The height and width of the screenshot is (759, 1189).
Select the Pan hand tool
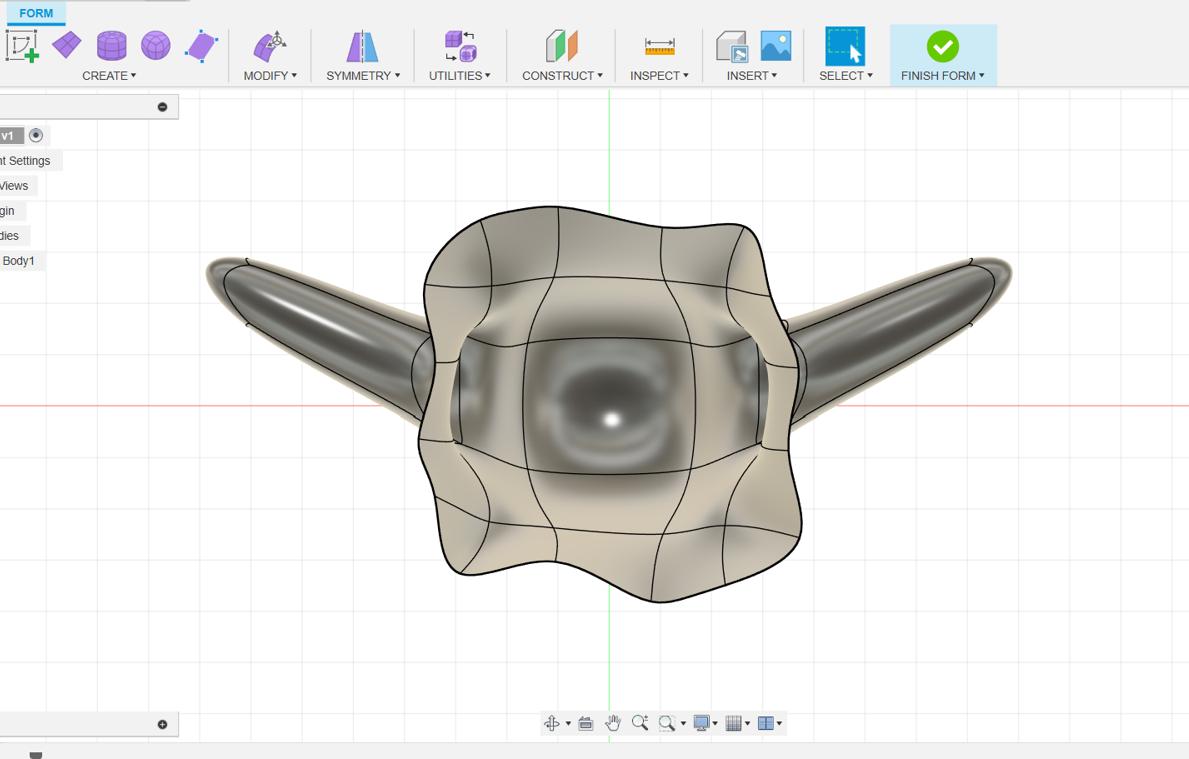(613, 723)
